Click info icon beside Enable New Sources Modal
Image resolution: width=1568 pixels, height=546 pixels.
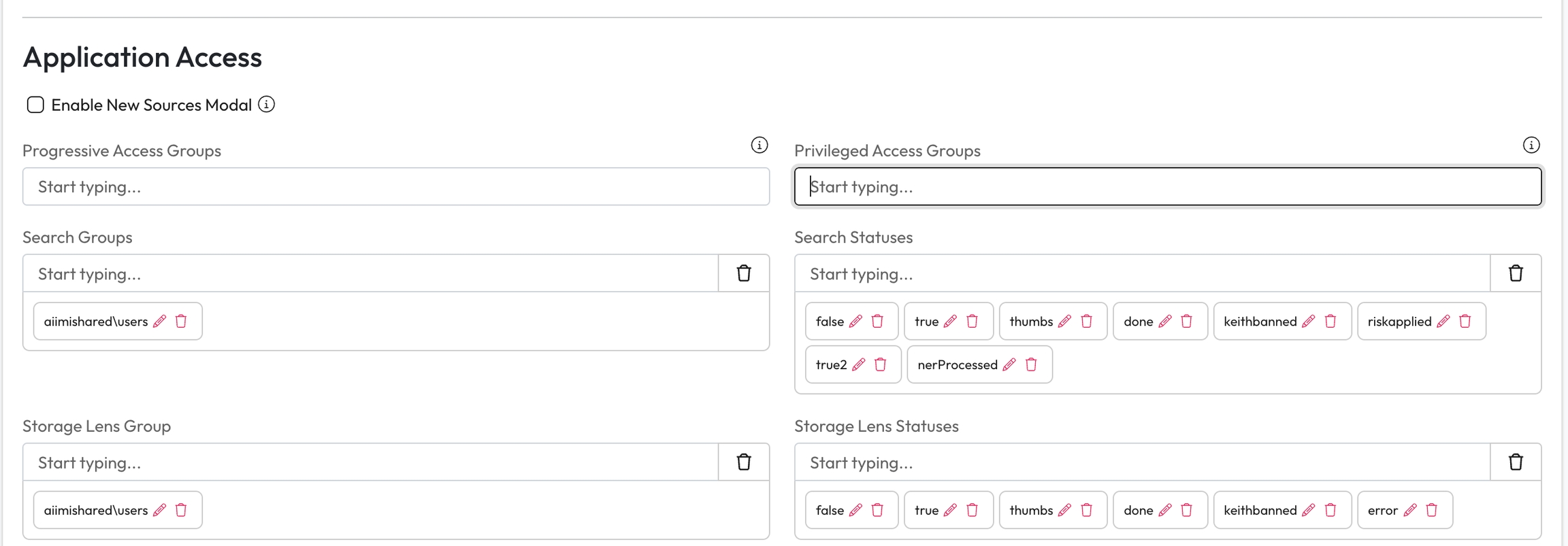[x=267, y=105]
